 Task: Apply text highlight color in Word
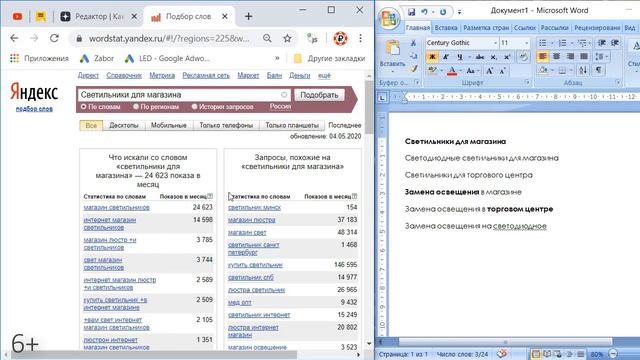[432, 71]
